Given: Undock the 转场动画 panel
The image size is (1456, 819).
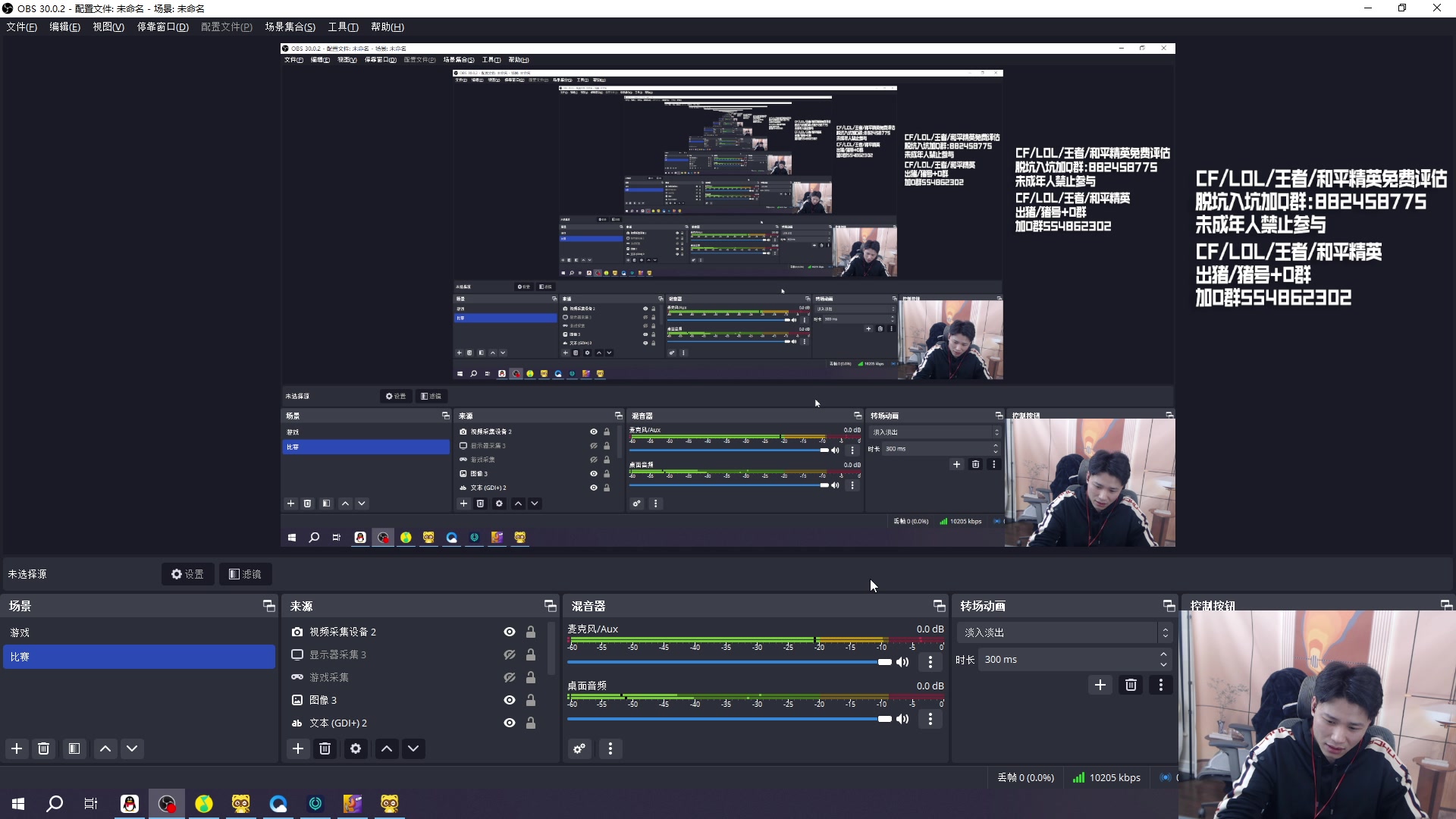Looking at the screenshot, I should [x=1169, y=605].
